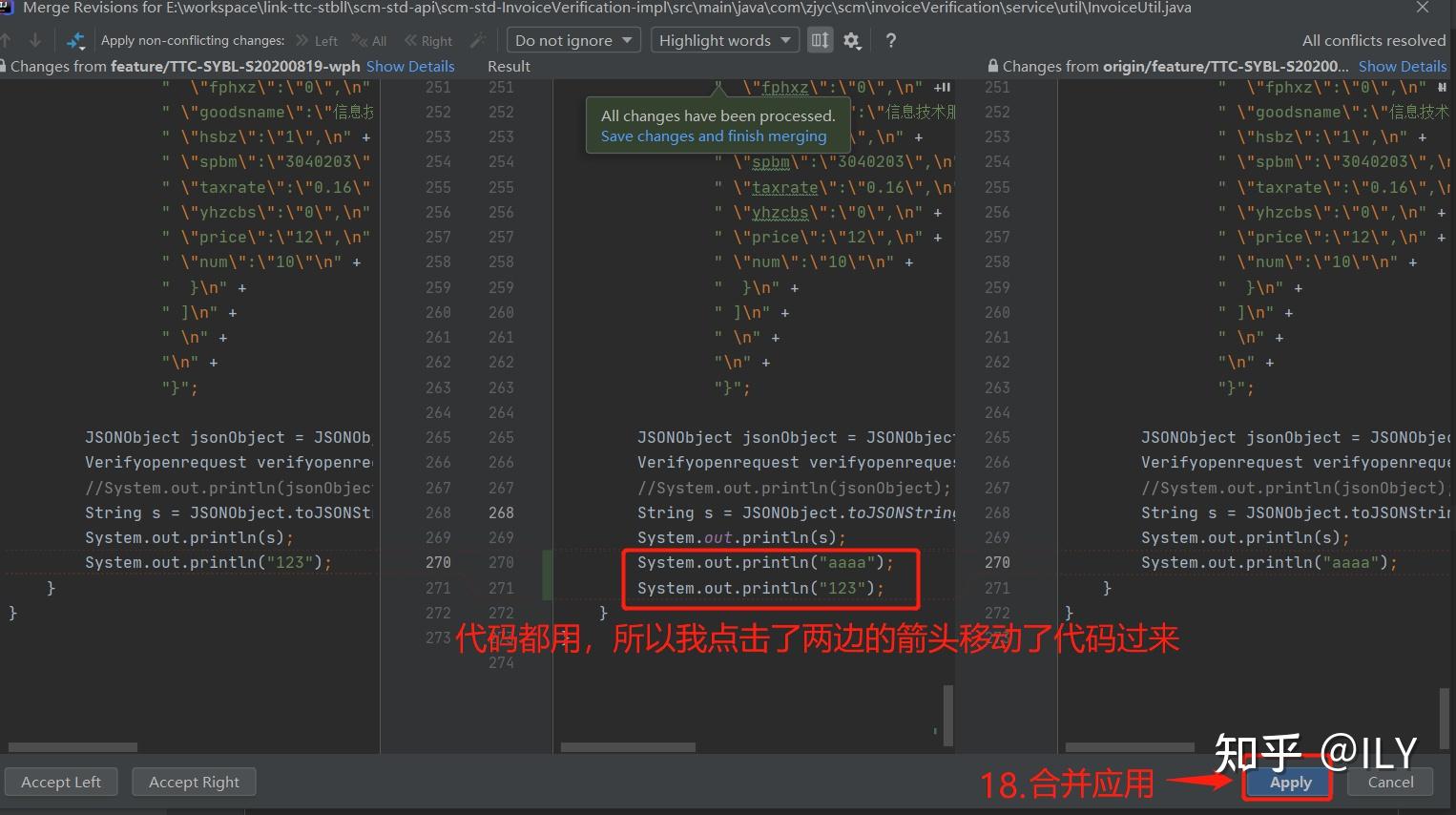Click the magic wand resolve conflicts icon
This screenshot has width=1456, height=815.
(478, 40)
